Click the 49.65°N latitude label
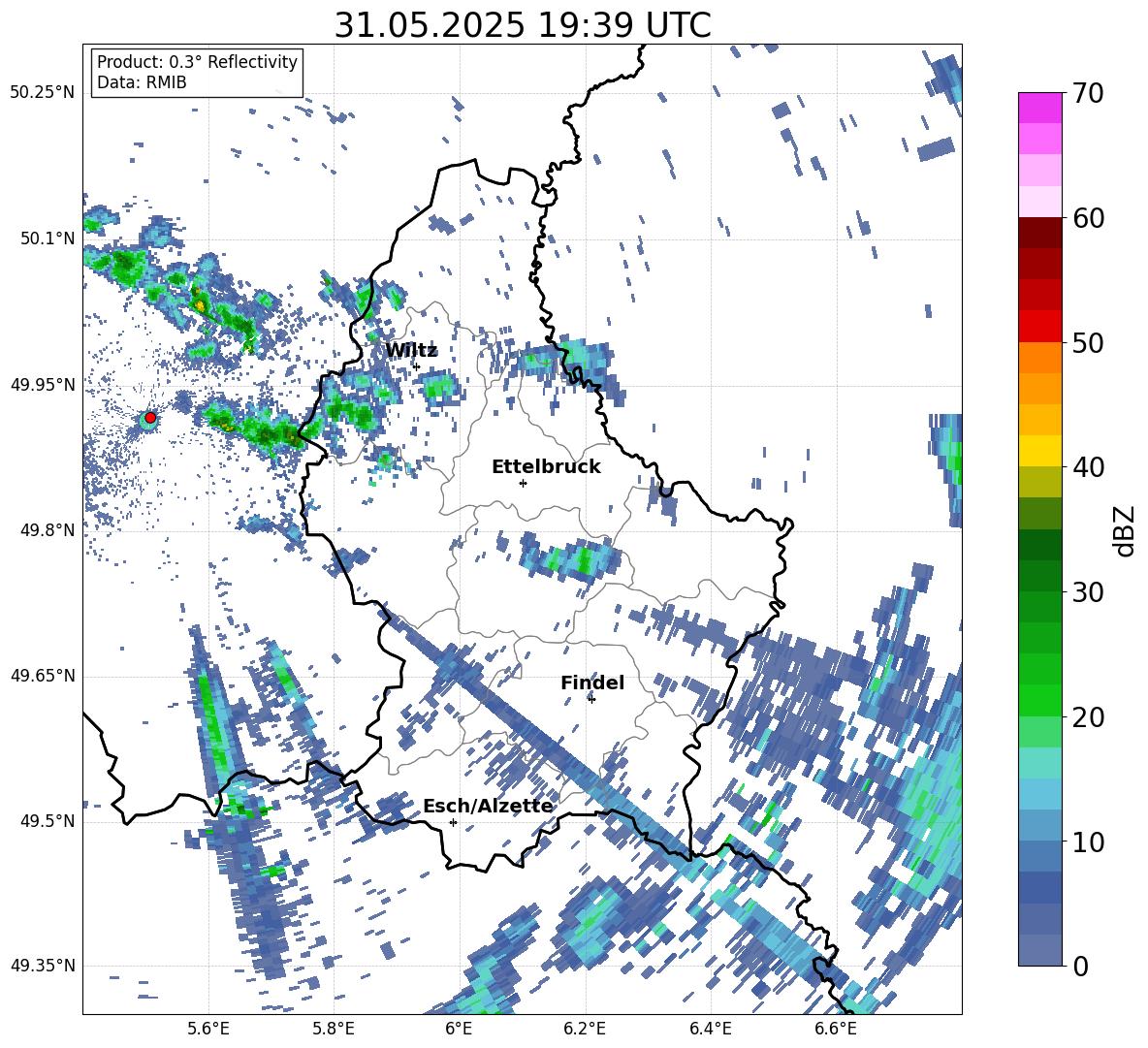Screen dimensions: 1148x1048 click(43, 675)
